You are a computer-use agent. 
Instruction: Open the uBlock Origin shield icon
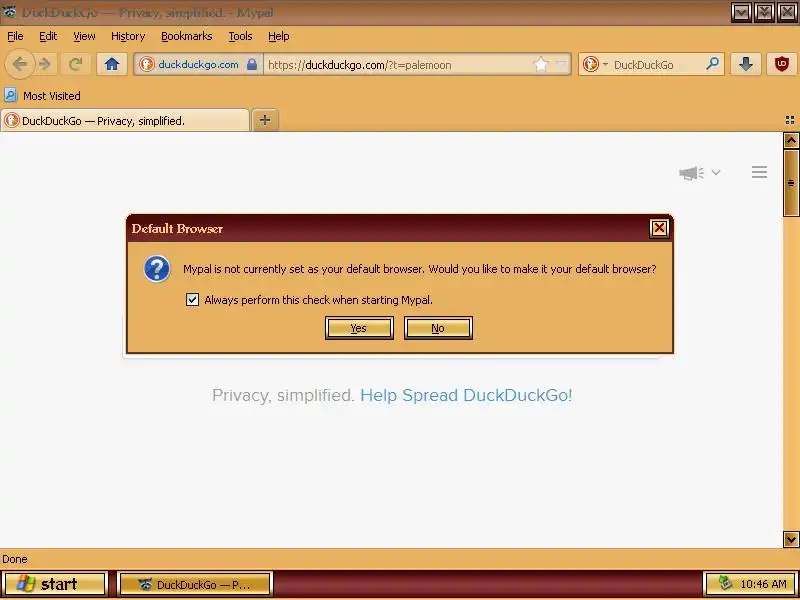(781, 64)
